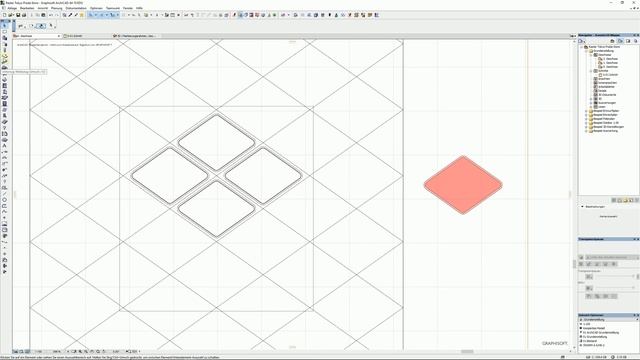Open the Dokumentation menu
640x360 pixels.
(x=76, y=8)
